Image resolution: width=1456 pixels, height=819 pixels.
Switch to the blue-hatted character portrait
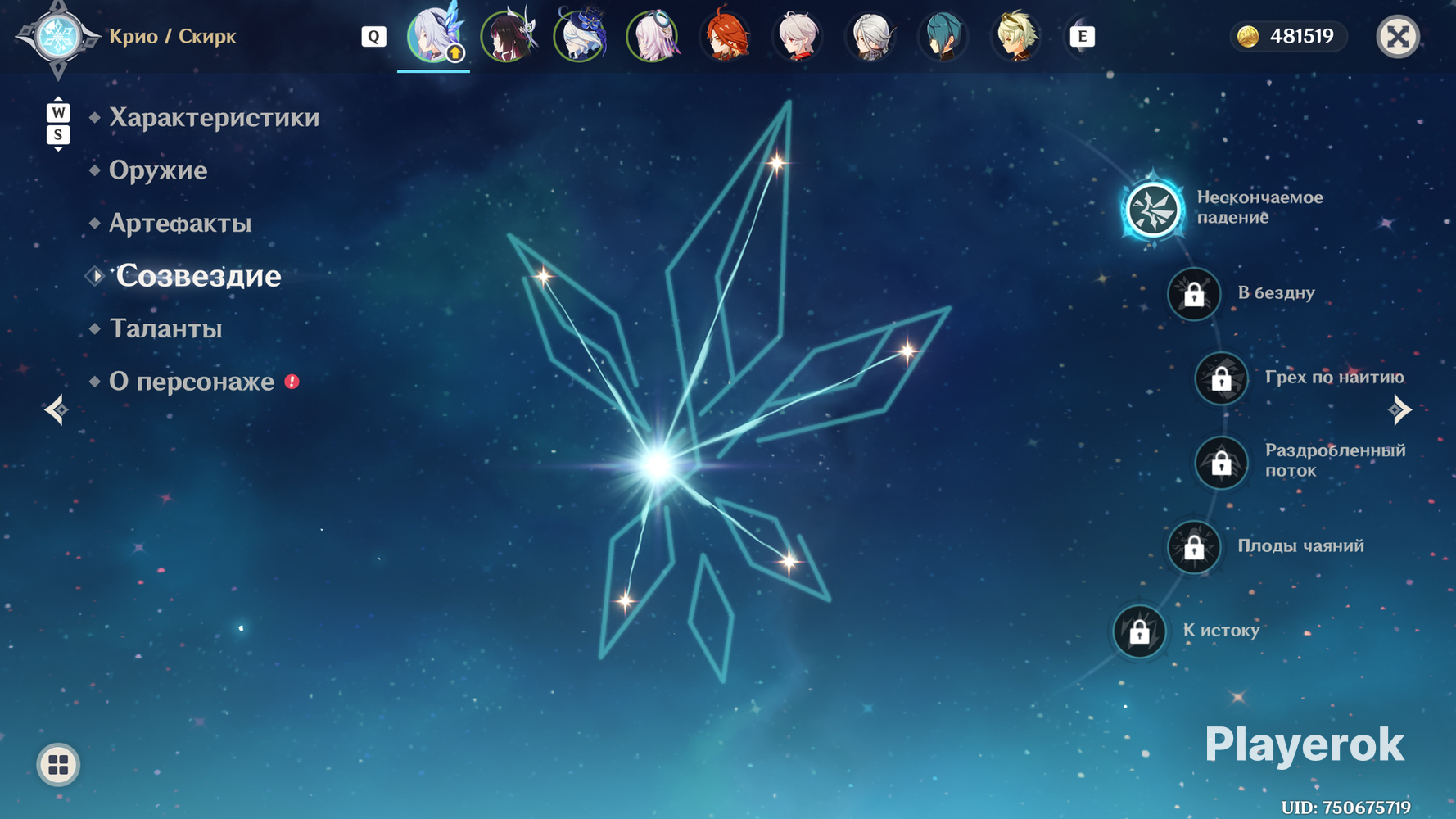[580, 36]
